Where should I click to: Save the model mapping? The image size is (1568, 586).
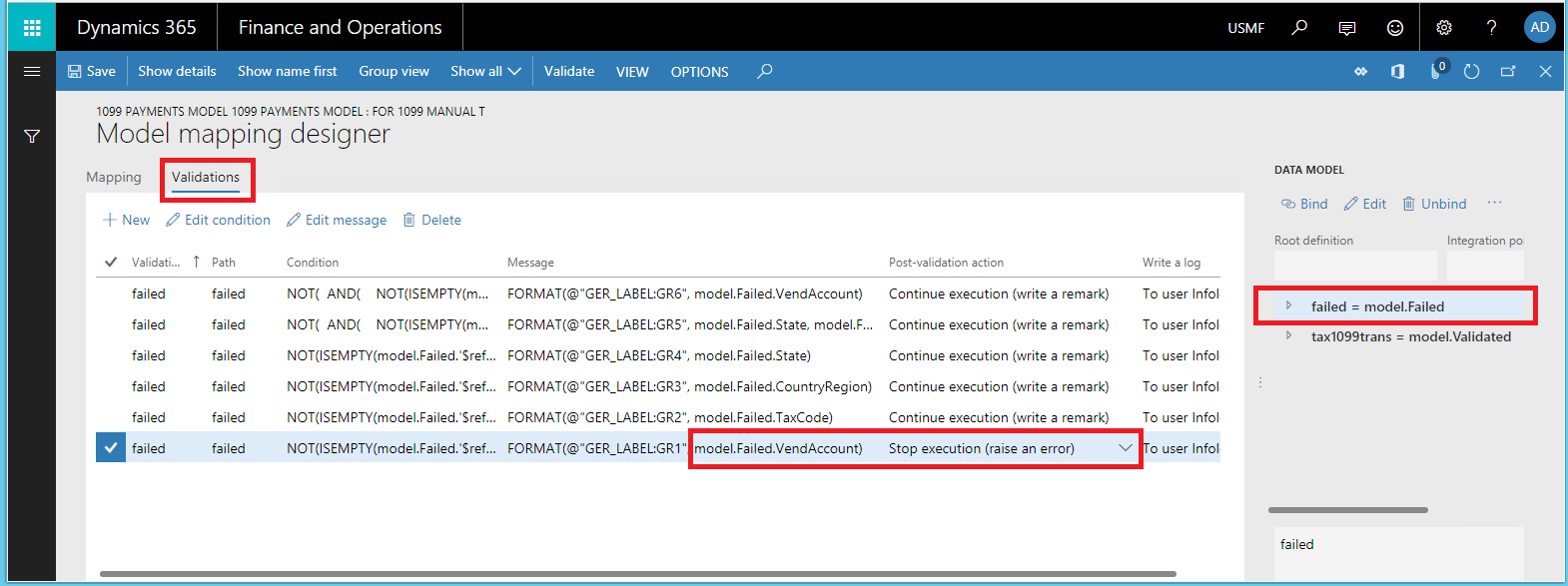pyautogui.click(x=91, y=71)
